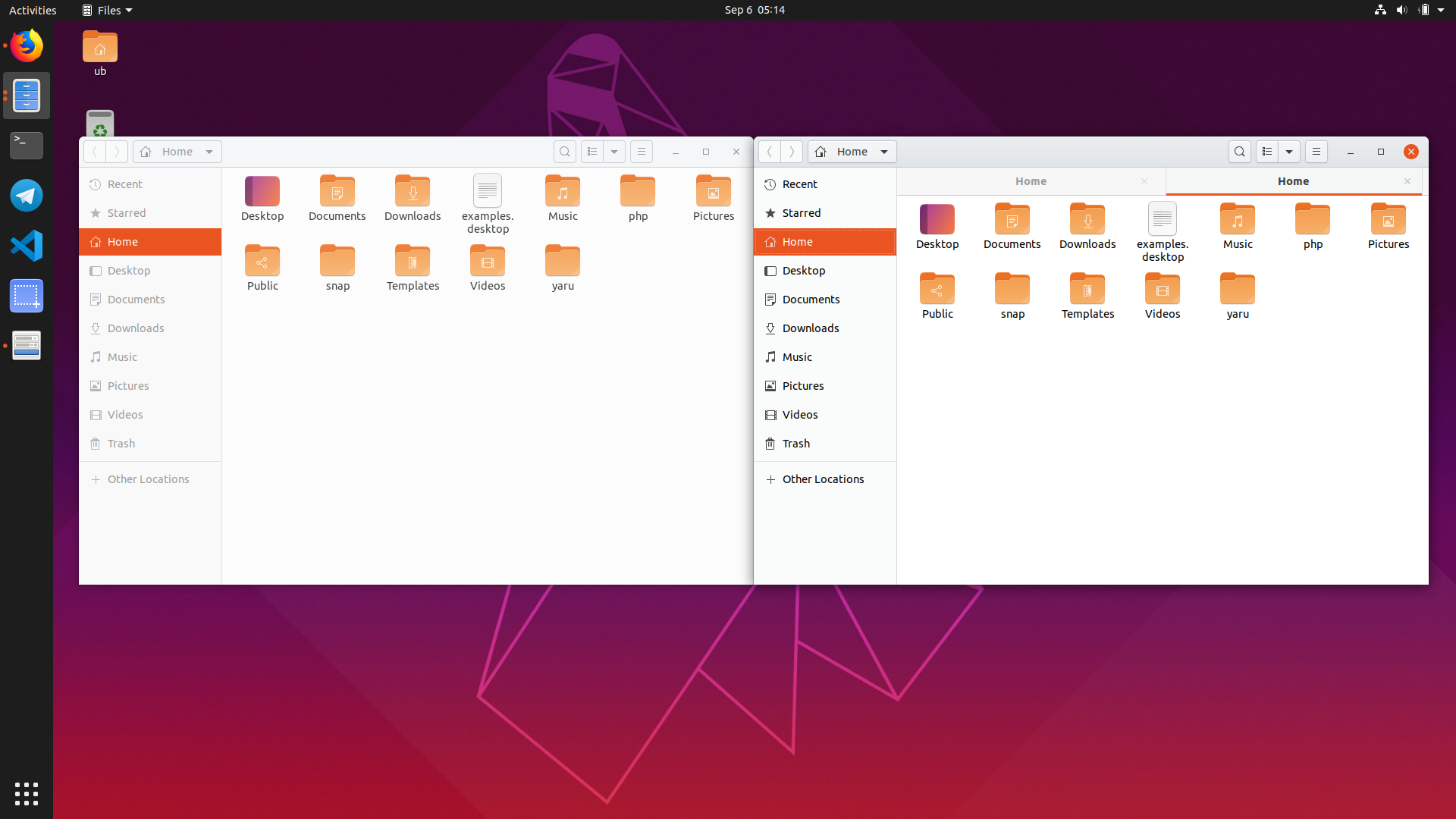The width and height of the screenshot is (1456, 819).
Task: Click search icon in right Files window
Action: tap(1239, 152)
